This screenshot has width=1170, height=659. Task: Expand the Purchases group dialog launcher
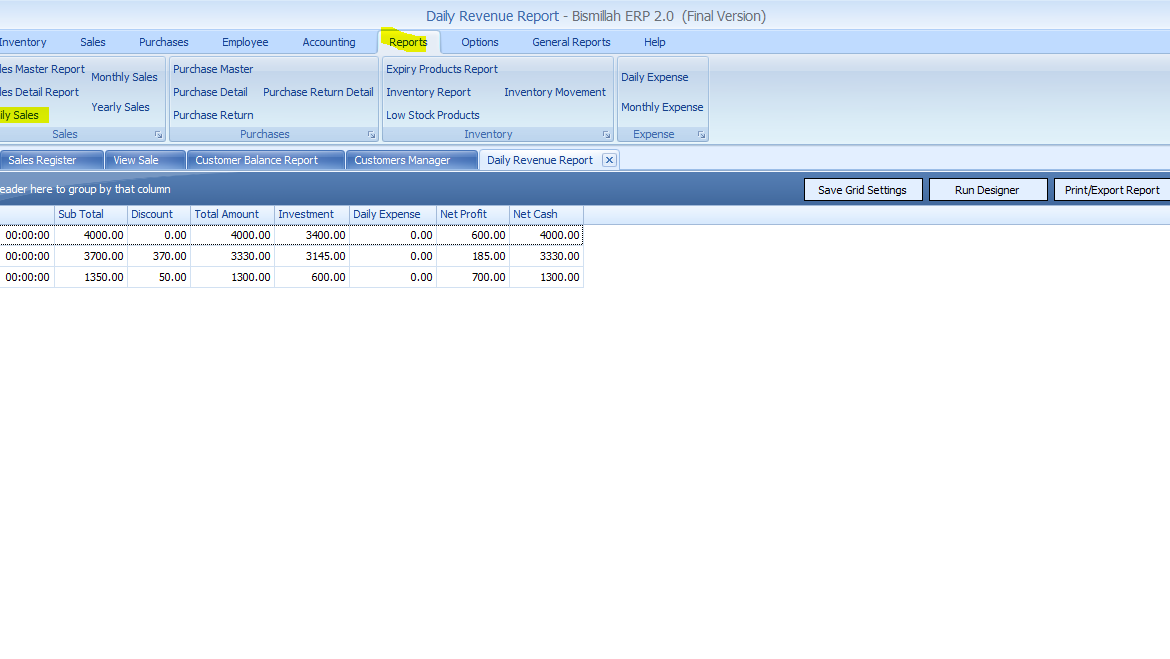(x=372, y=135)
